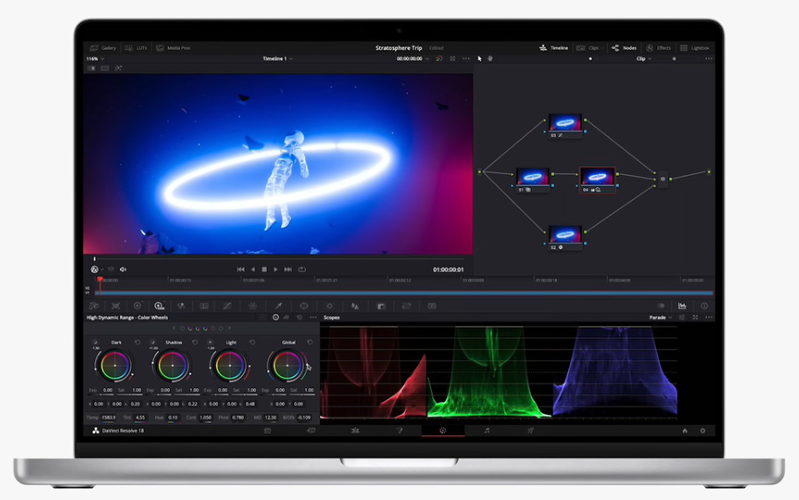The width and height of the screenshot is (799, 500).
Task: Open the Color Warper palette
Action: 253,306
